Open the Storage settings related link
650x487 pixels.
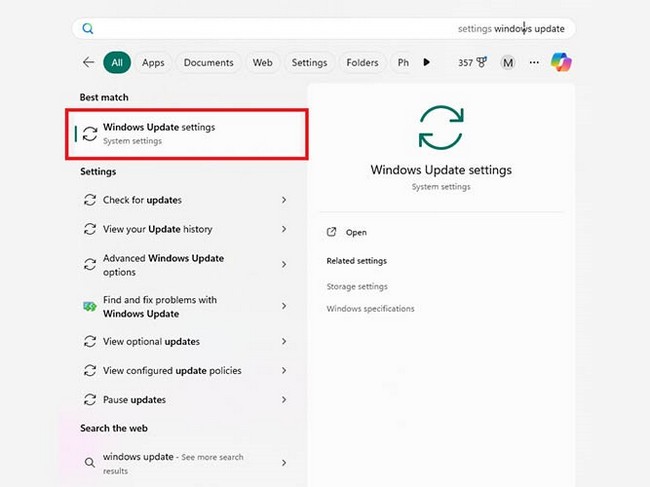357,286
